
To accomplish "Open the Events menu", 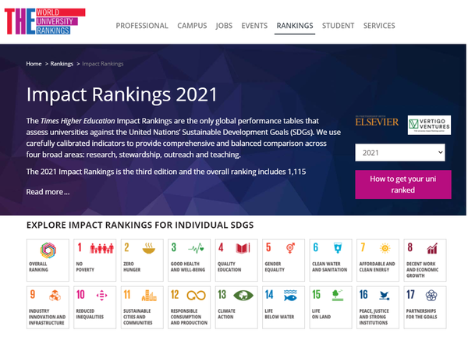I will click(254, 26).
